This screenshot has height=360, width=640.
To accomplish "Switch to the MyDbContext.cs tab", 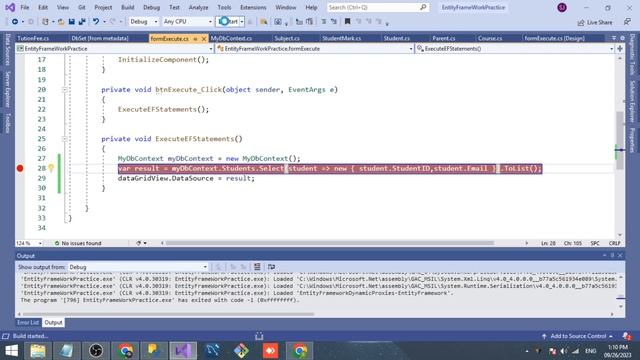I will tap(231, 38).
